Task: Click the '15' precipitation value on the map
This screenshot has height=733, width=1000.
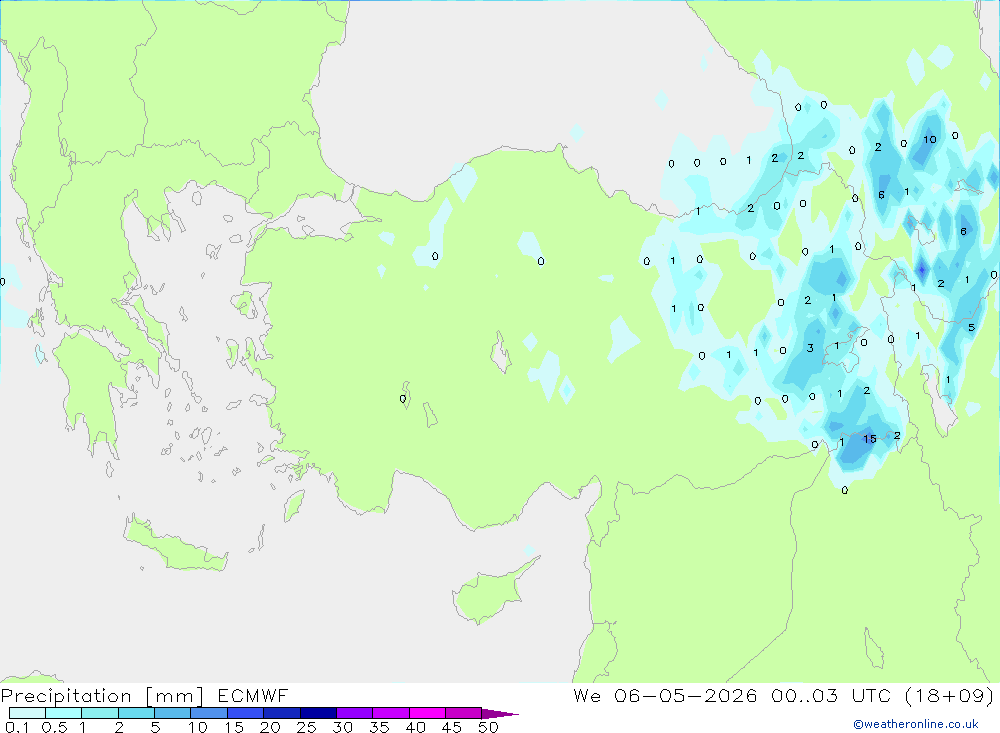Action: click(869, 439)
